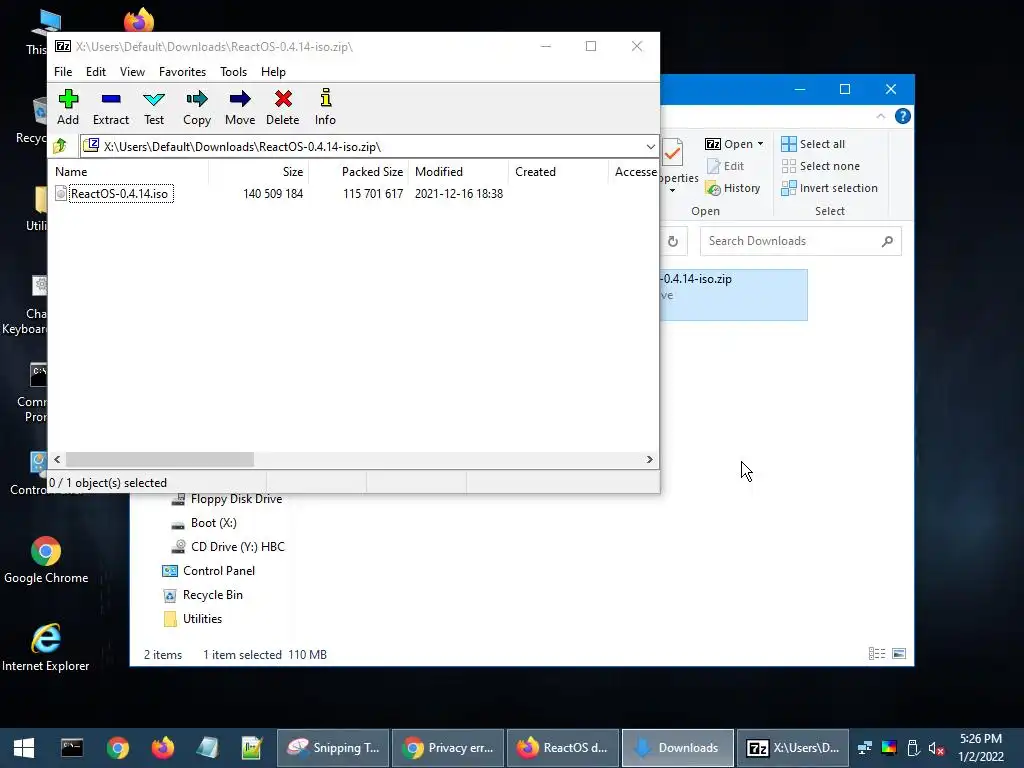Image resolution: width=1024 pixels, height=768 pixels.
Task: Switch Explorer to details view icon
Action: (x=877, y=654)
